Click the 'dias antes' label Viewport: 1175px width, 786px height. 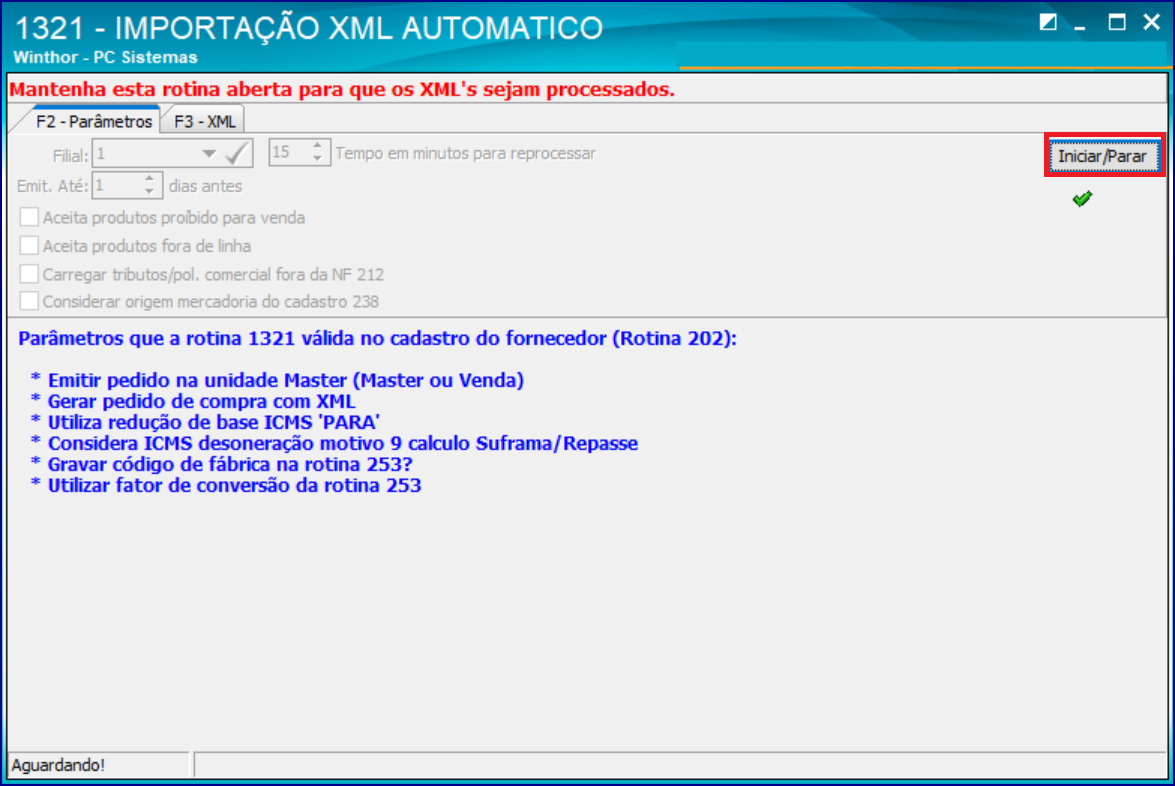(205, 186)
